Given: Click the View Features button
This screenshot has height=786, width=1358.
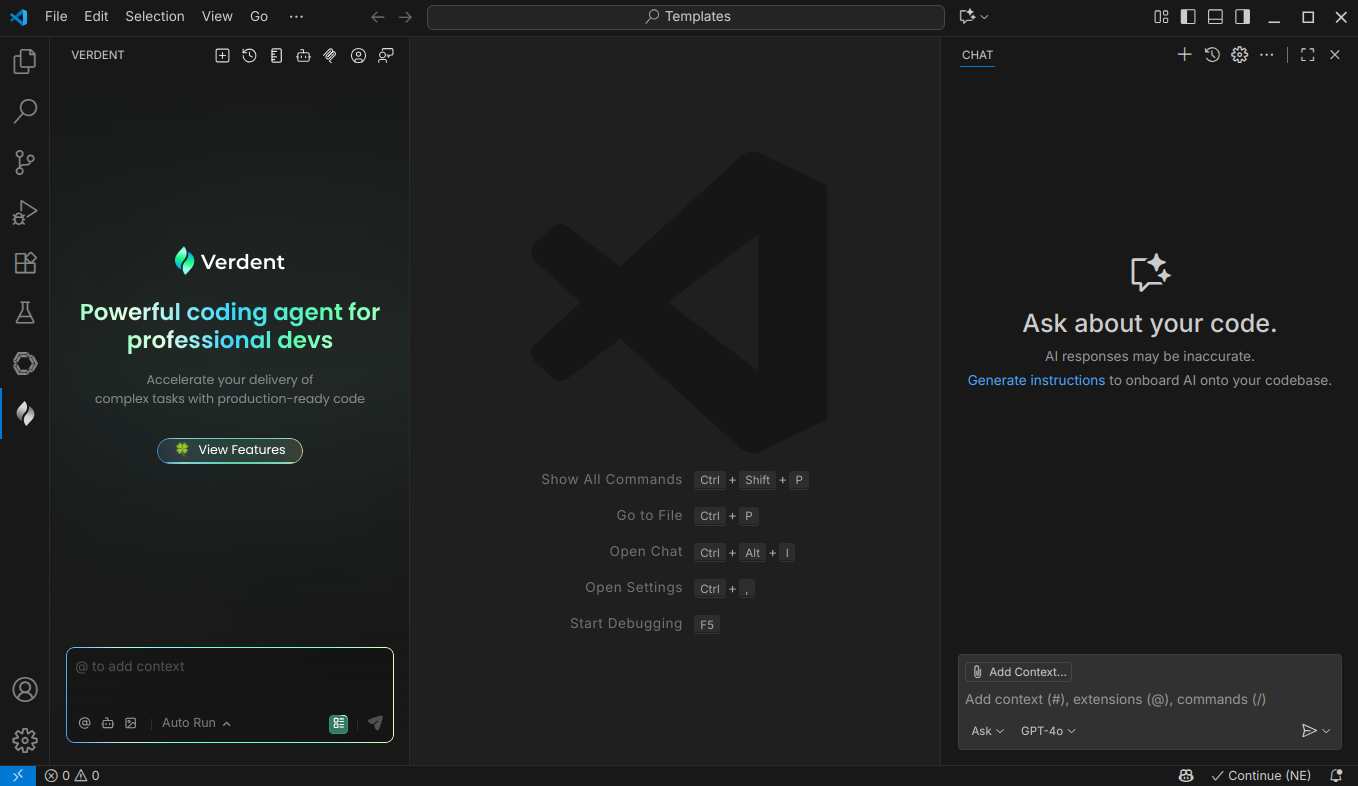Looking at the screenshot, I should [230, 450].
